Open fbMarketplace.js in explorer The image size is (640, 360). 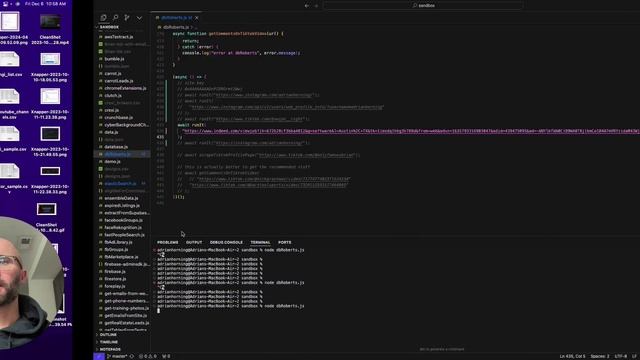(121, 257)
